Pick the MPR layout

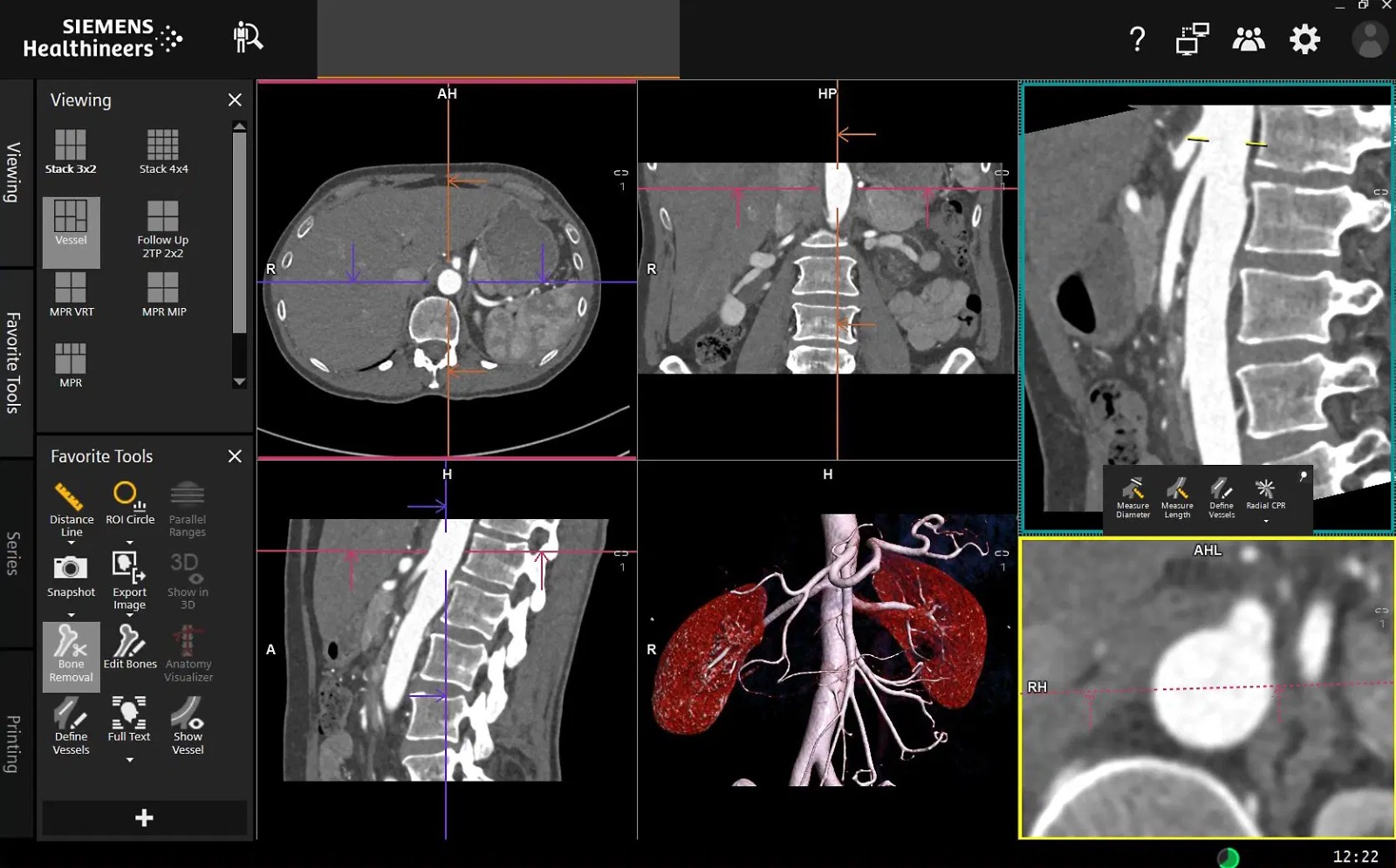71,366
